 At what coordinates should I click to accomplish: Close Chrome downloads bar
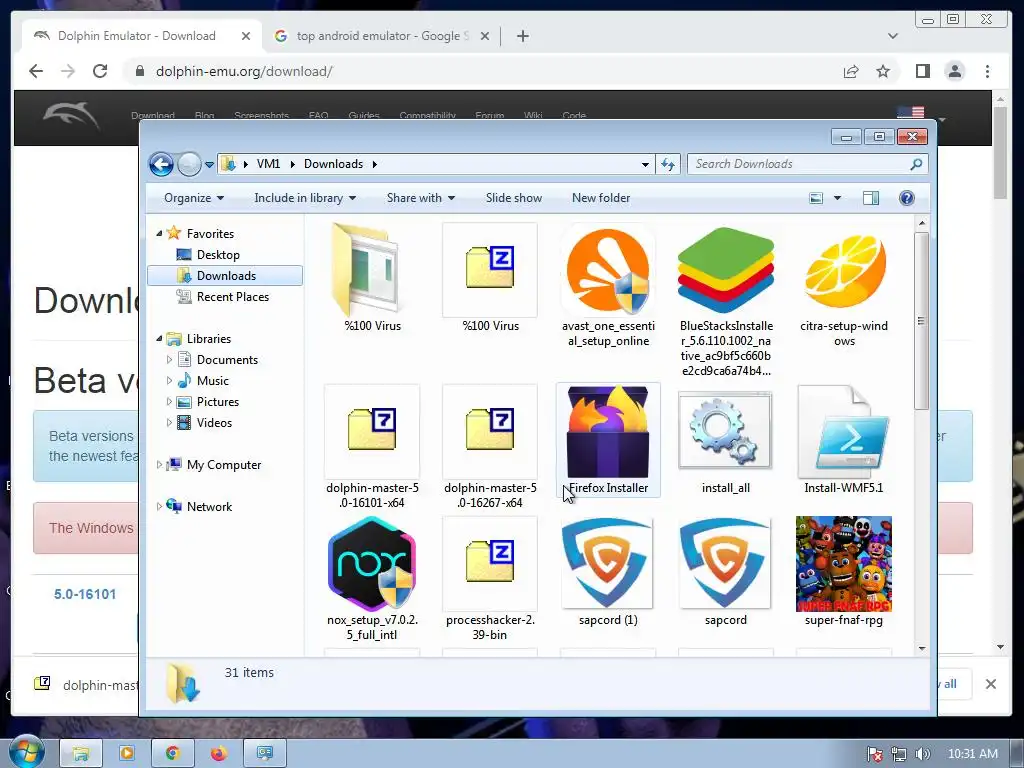click(x=991, y=684)
